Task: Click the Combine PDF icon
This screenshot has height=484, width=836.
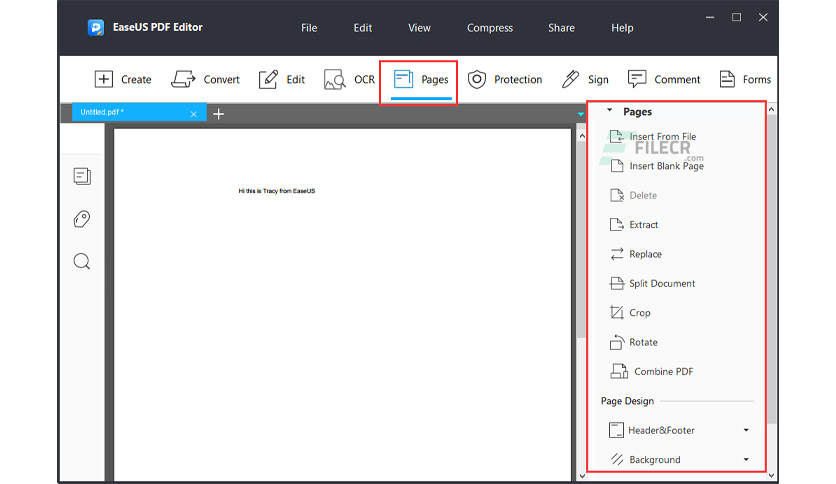Action: coord(619,371)
